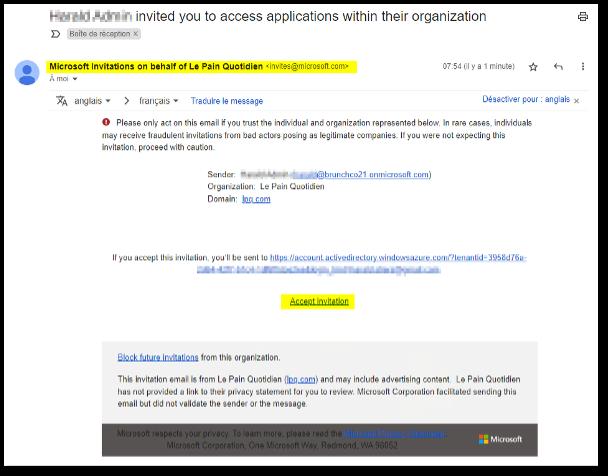
Task: Click Block future invitations link
Action: tap(158, 357)
